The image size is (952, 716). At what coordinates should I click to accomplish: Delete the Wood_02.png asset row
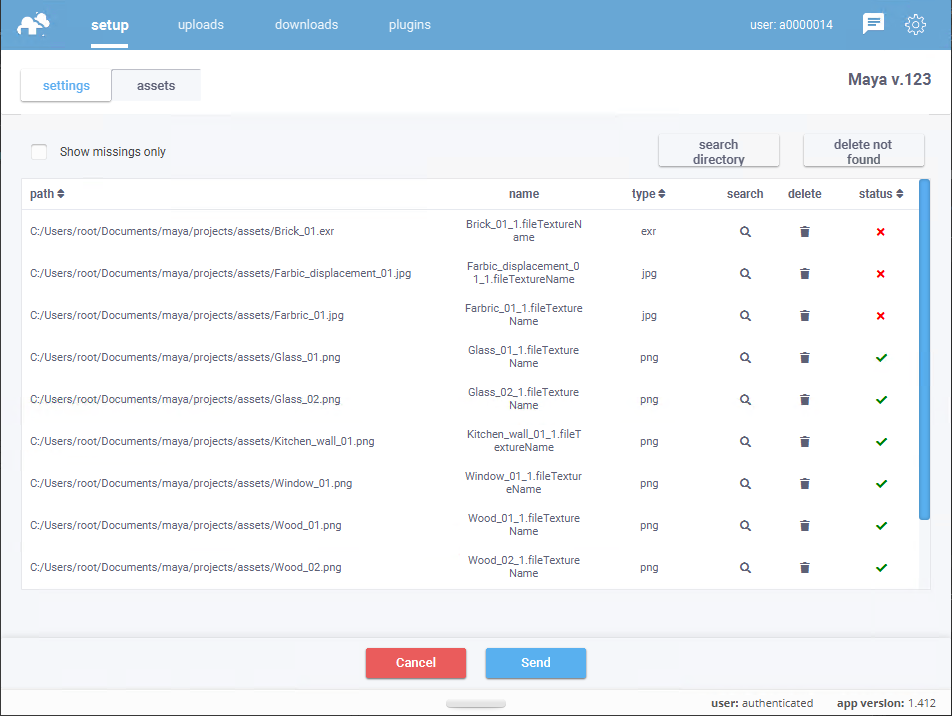click(x=805, y=568)
